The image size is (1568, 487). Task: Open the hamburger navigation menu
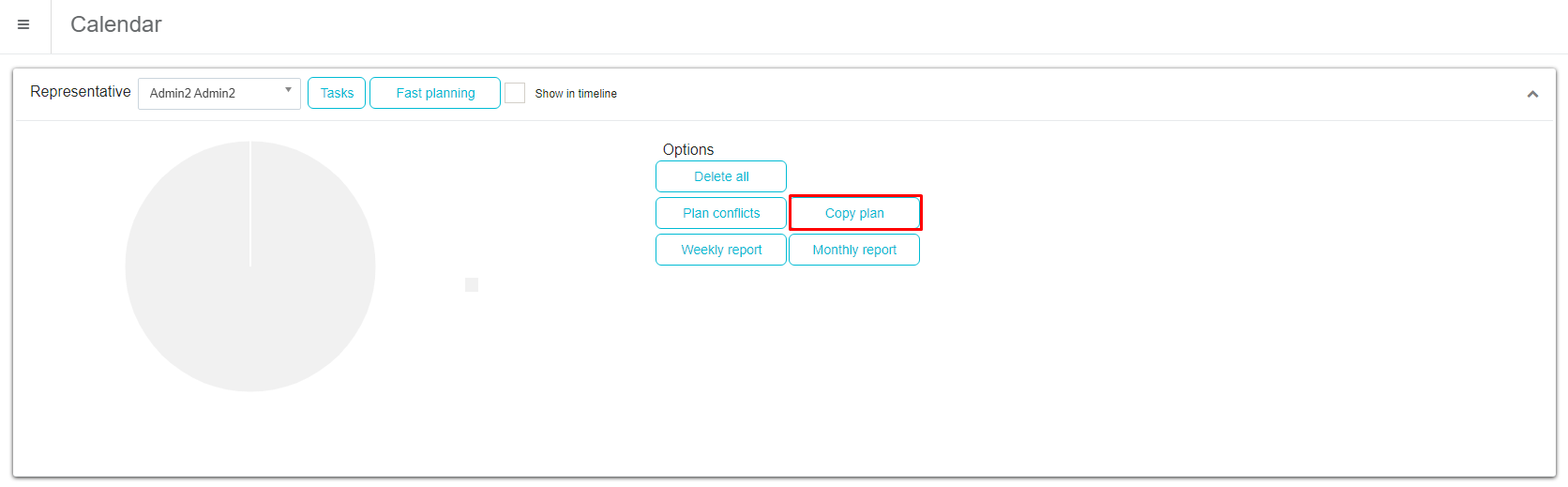pyautogui.click(x=23, y=25)
